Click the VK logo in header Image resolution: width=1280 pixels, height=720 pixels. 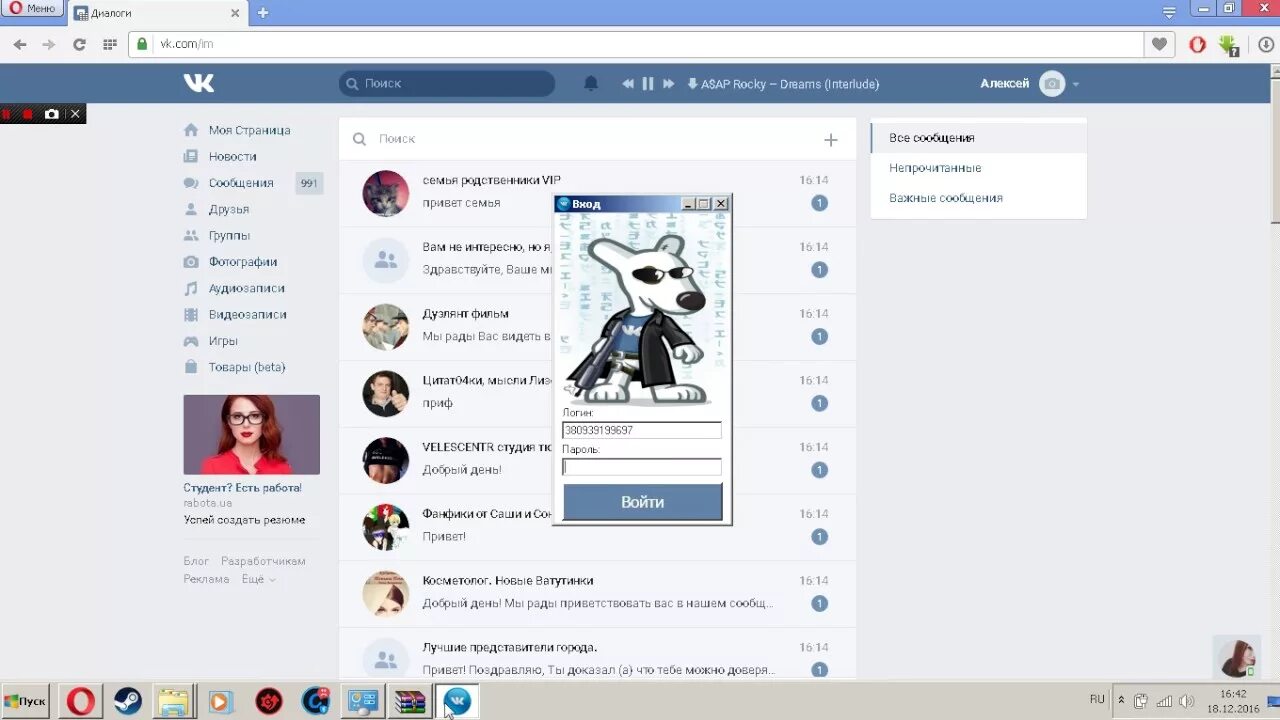pos(198,83)
